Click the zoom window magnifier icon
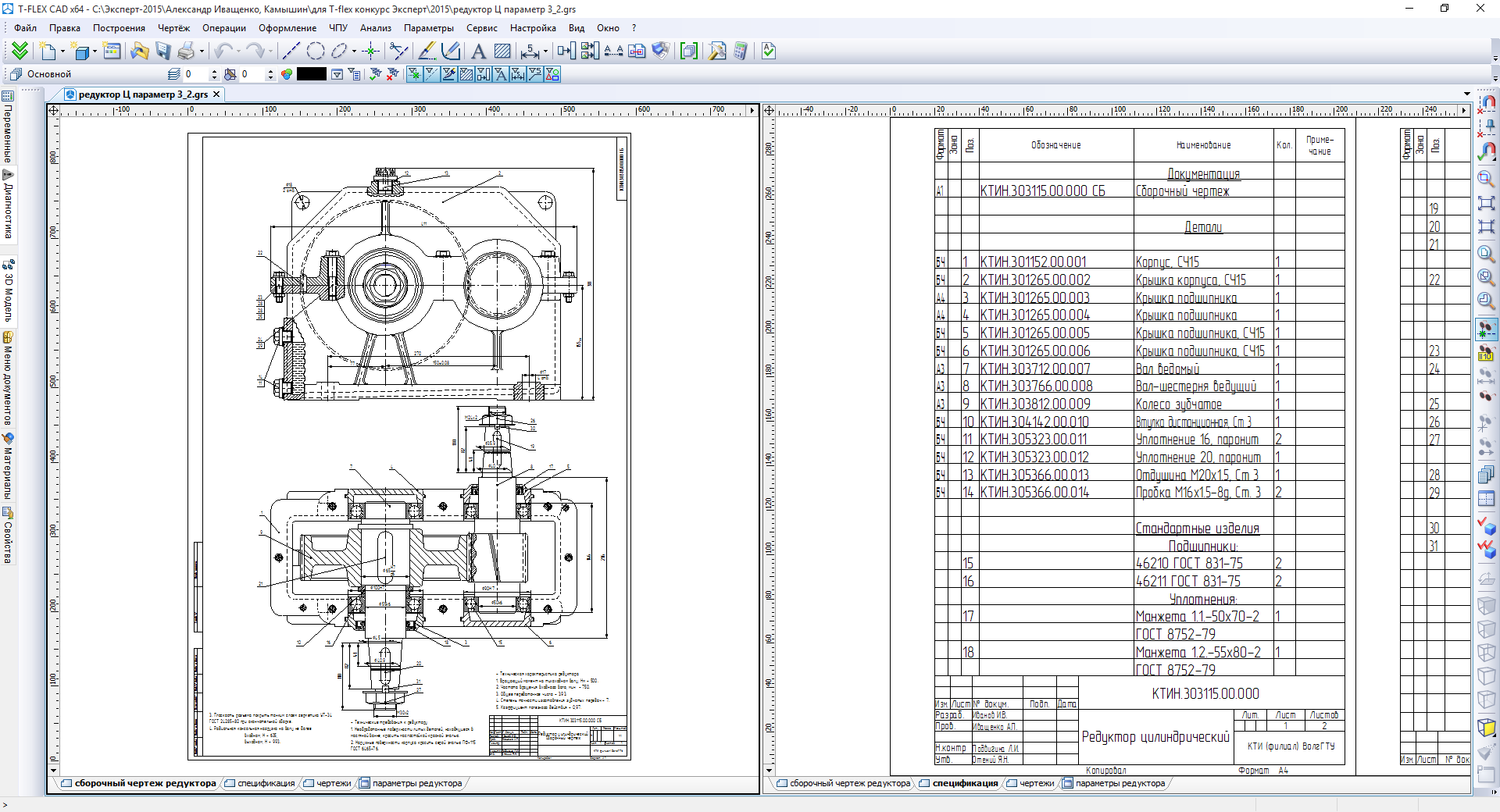The image size is (1500, 812). (x=1486, y=180)
